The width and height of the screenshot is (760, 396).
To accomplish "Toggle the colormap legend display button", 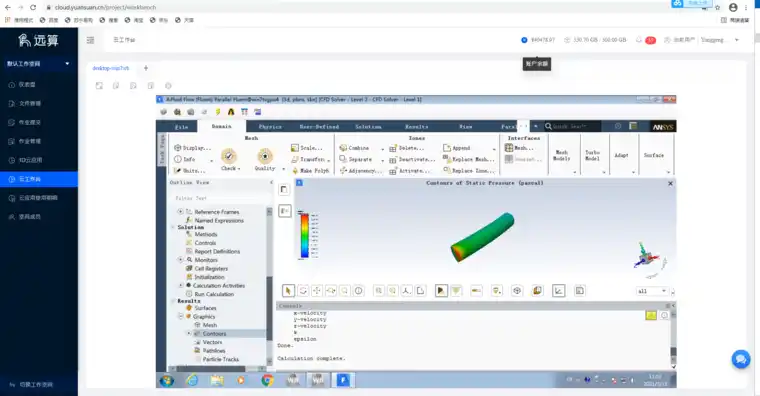I will point(285,211).
